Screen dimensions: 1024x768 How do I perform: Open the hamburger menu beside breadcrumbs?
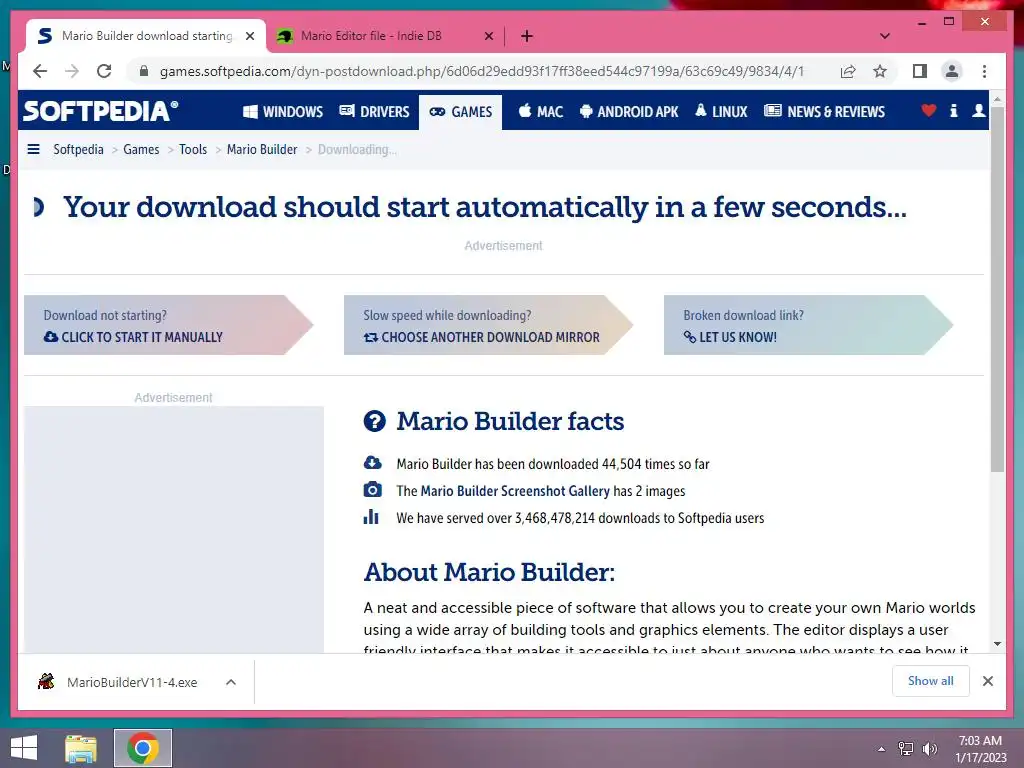[33, 150]
